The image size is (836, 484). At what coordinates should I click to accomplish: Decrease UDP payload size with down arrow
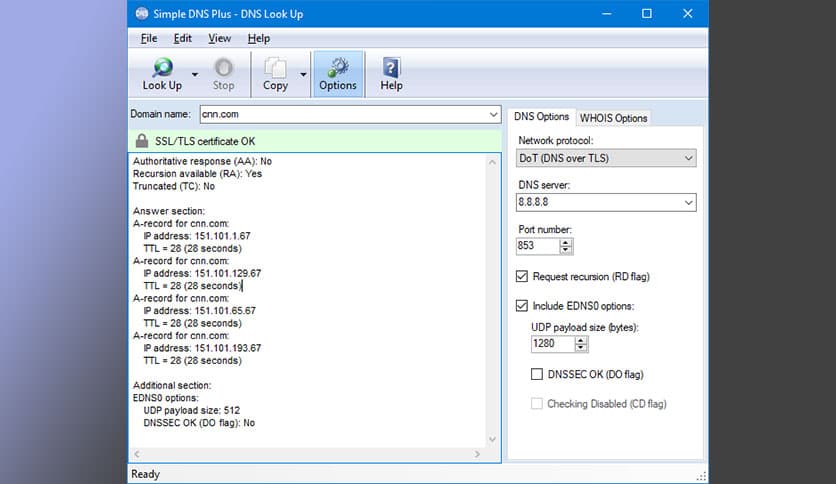point(581,348)
